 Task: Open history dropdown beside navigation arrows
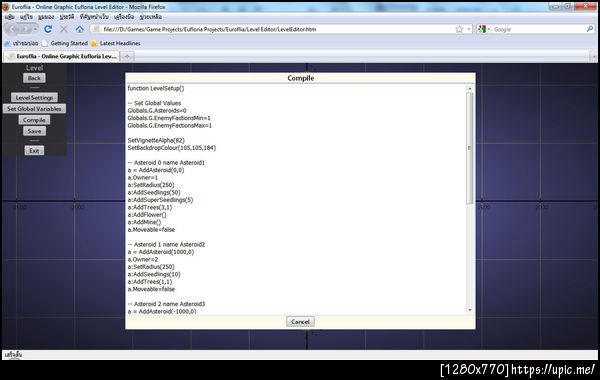(35, 29)
